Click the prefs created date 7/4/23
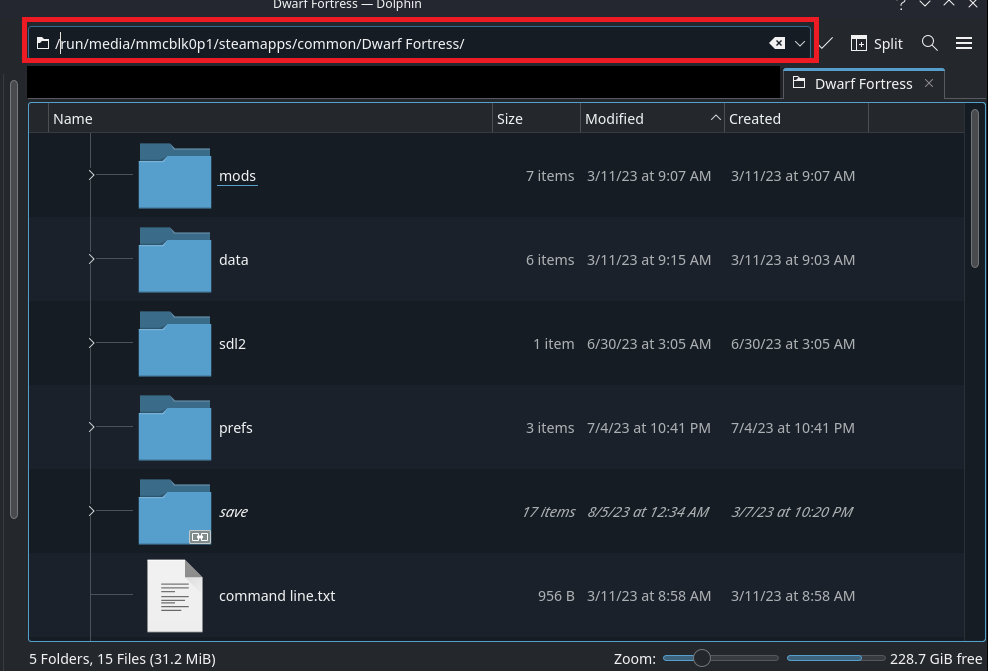 [x=792, y=428]
